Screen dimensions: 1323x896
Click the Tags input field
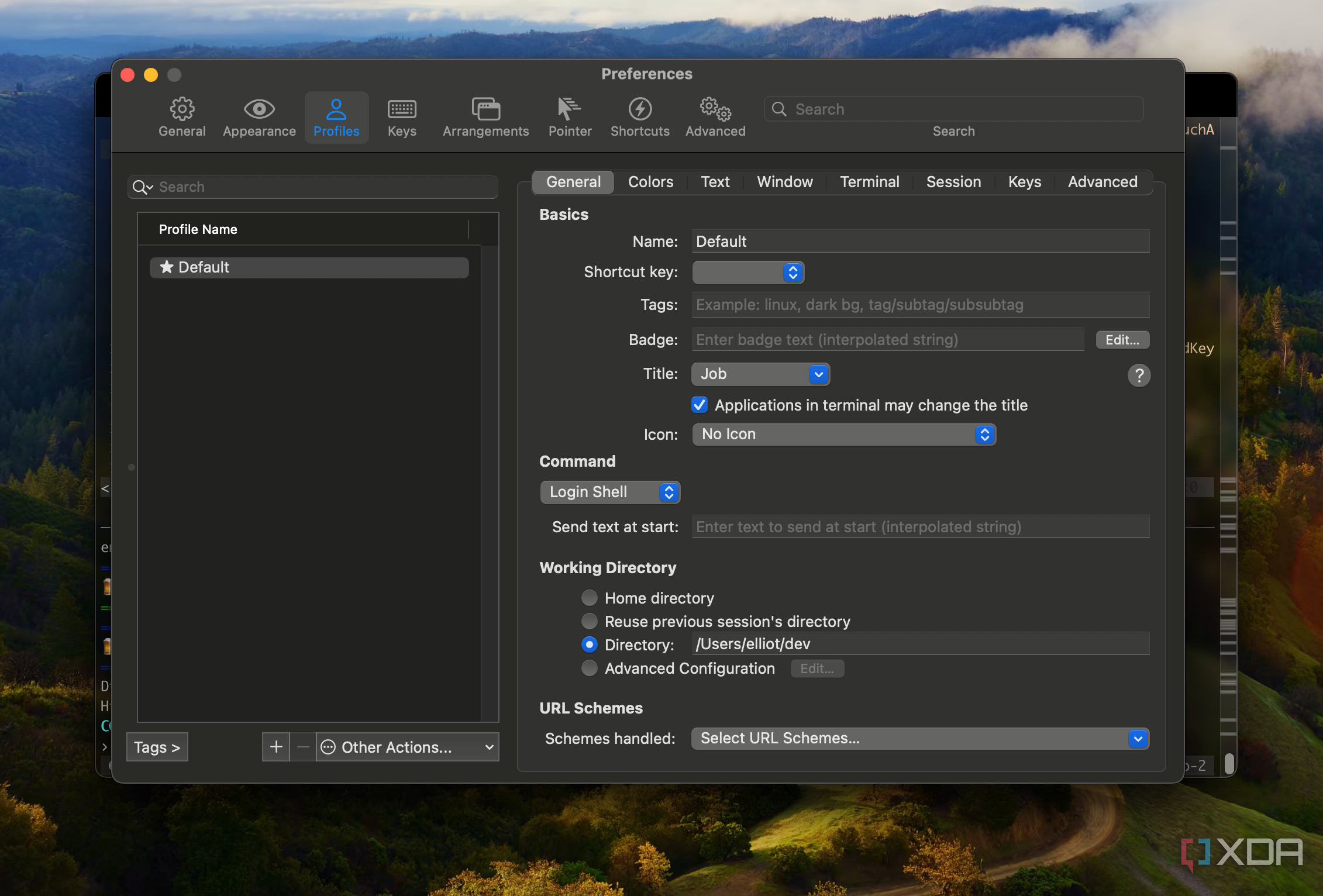coord(921,305)
